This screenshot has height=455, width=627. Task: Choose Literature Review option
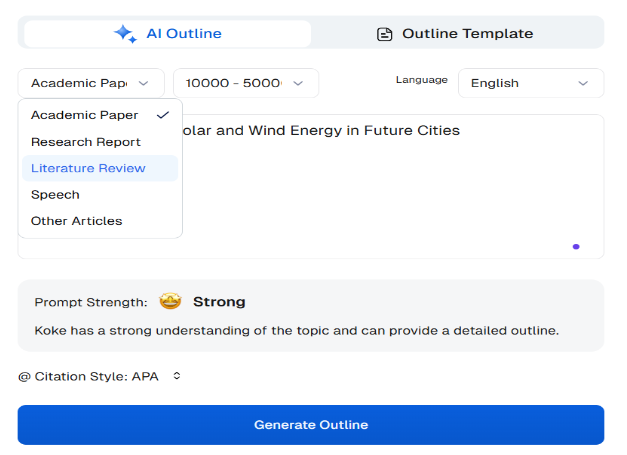coord(88,168)
